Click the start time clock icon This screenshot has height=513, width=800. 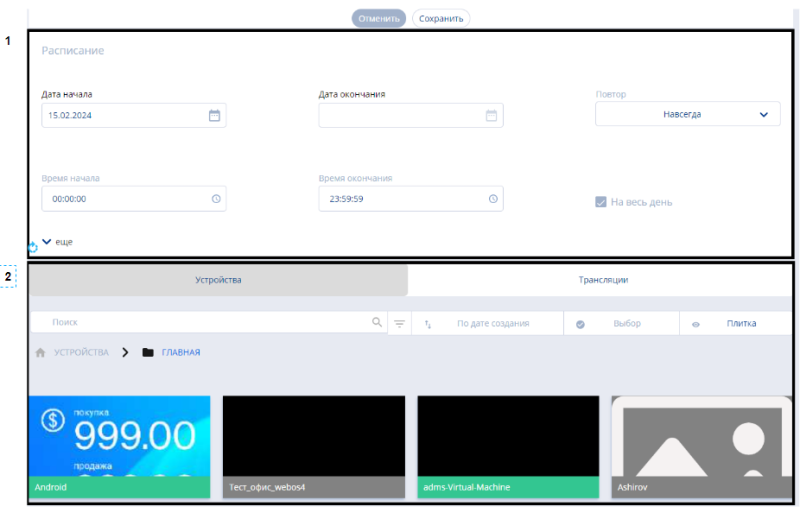[x=215, y=199]
